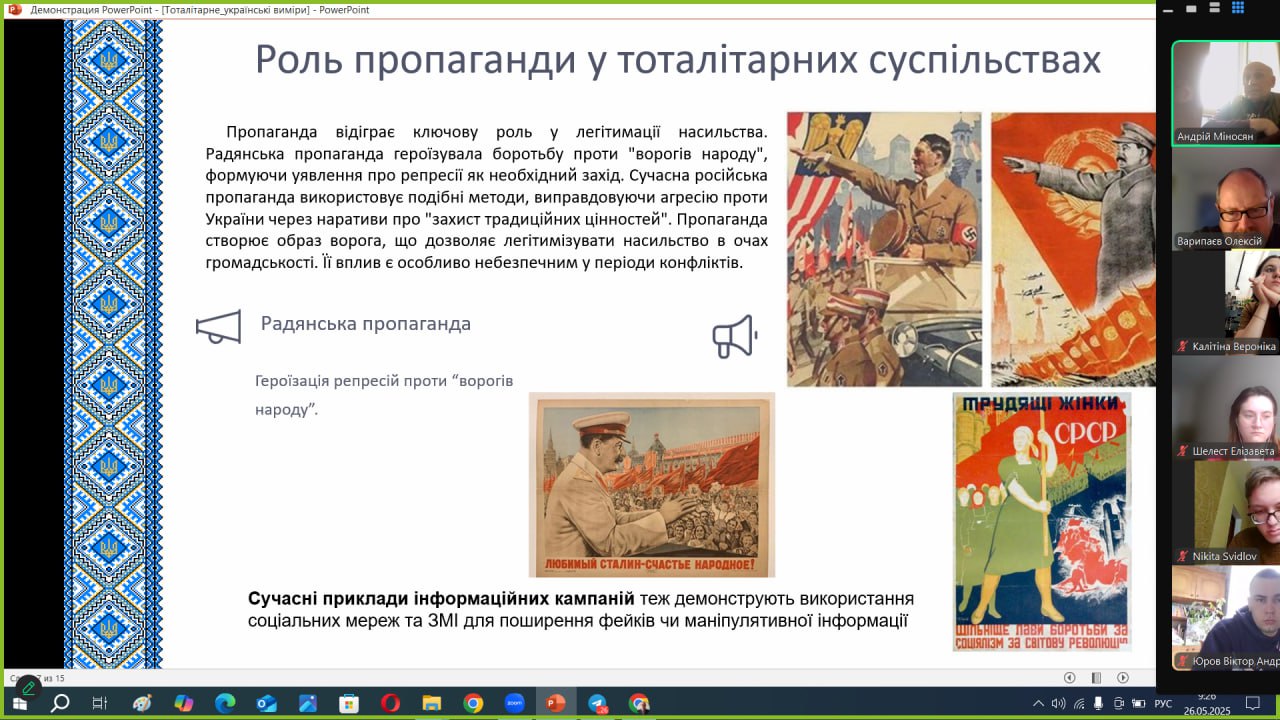
Task: Open the blue photo app beside Outlook
Action: coord(307,703)
